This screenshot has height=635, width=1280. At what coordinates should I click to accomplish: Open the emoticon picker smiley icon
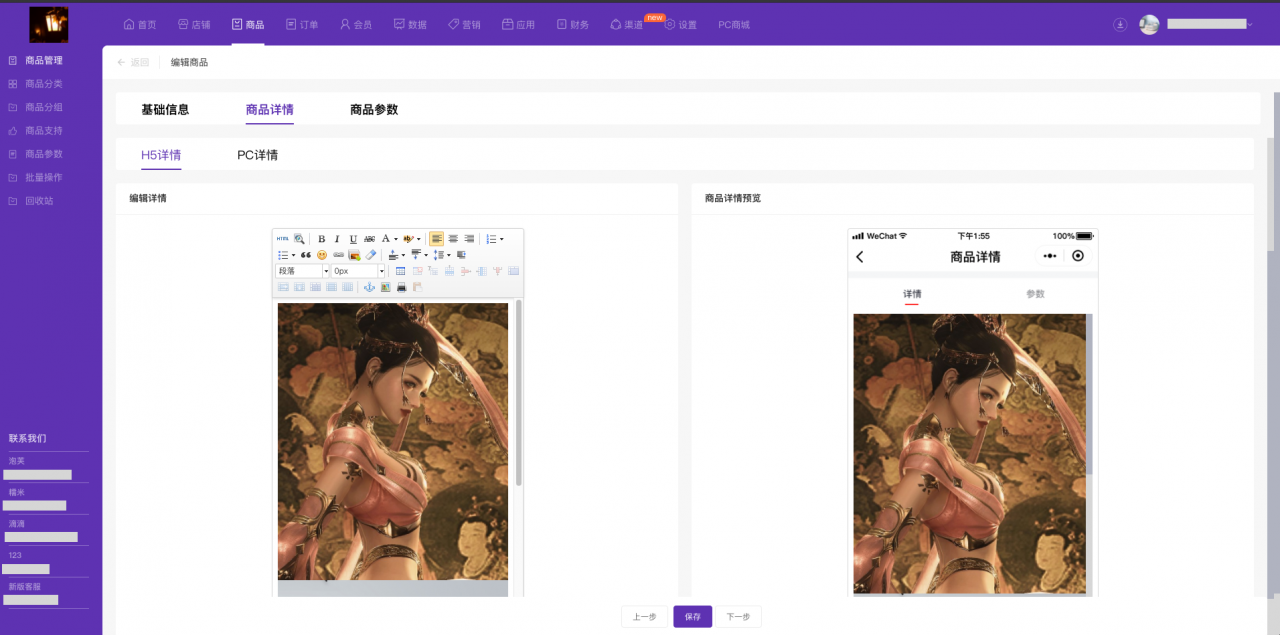click(322, 255)
